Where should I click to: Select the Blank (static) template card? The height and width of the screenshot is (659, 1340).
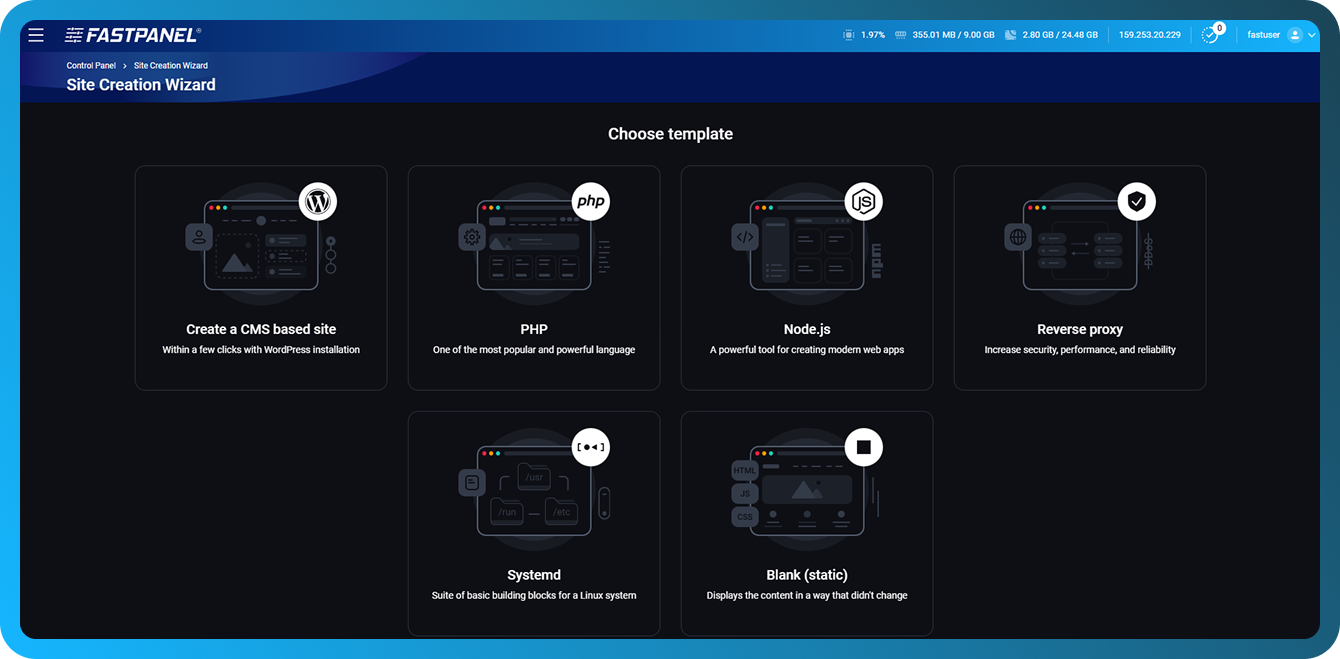(x=807, y=523)
